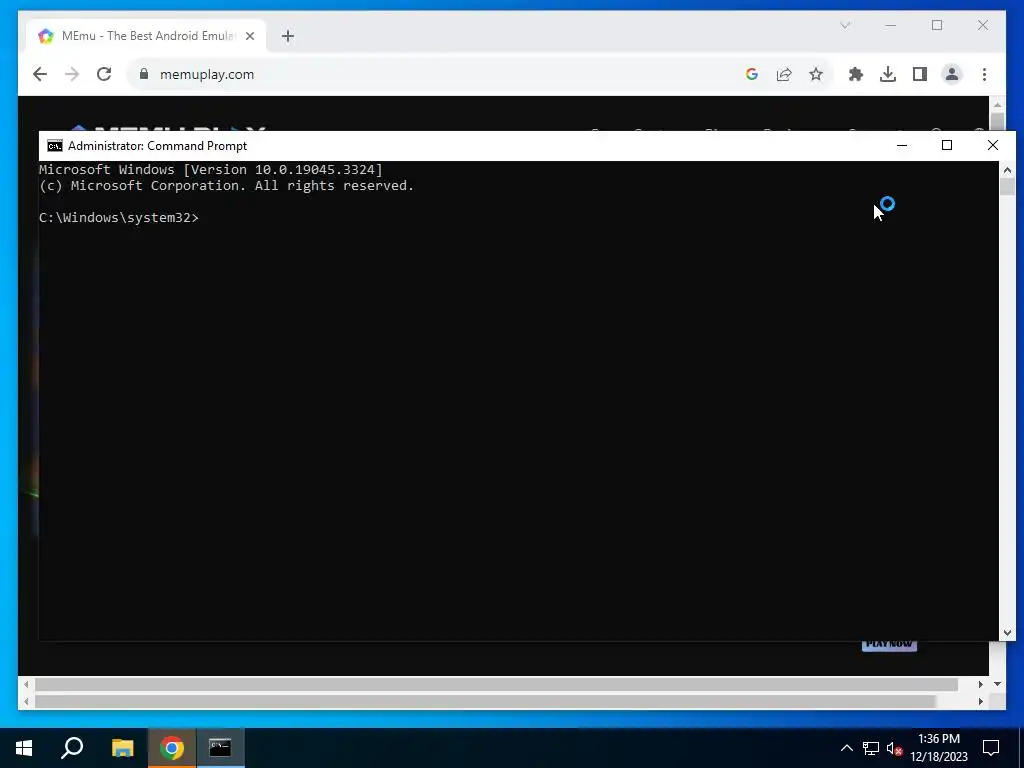Viewport: 1024px width, 768px height.
Task: Click Chrome page vertical scroll-up arrow
Action: tap(997, 104)
